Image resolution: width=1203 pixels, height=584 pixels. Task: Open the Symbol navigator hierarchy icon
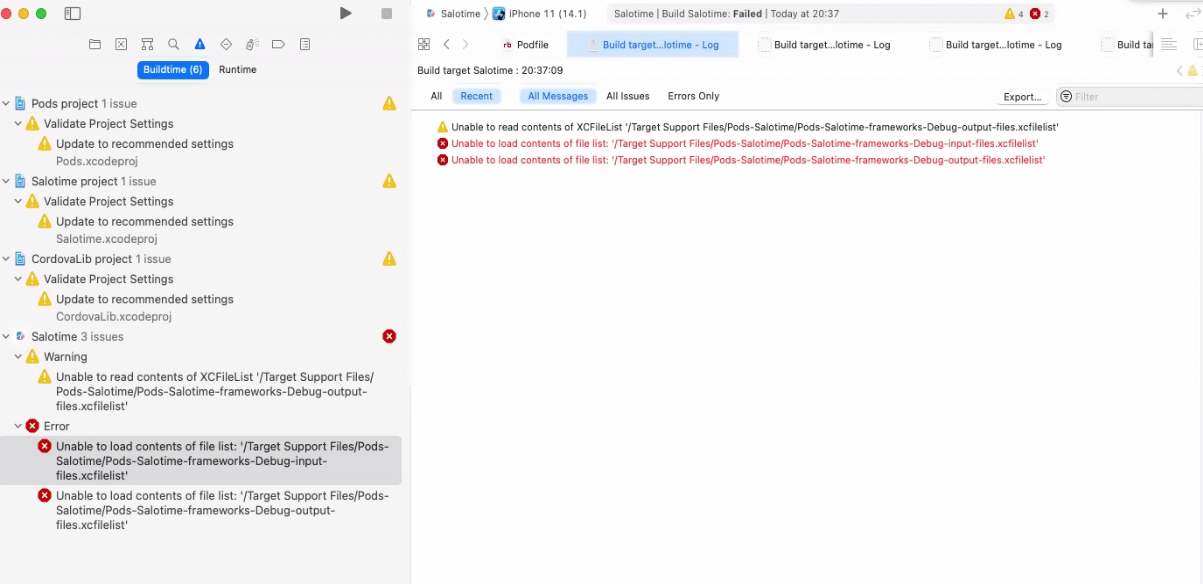[x=147, y=44]
